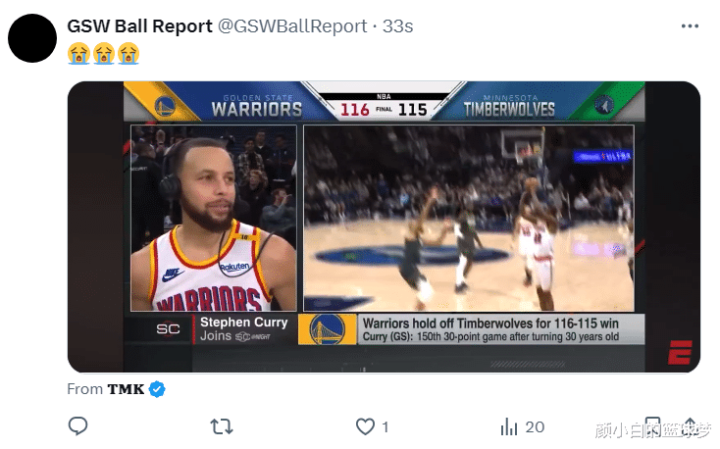Click the 116-115 final scoreboard in video
Screen dimensions: 720x449
pos(383,107)
